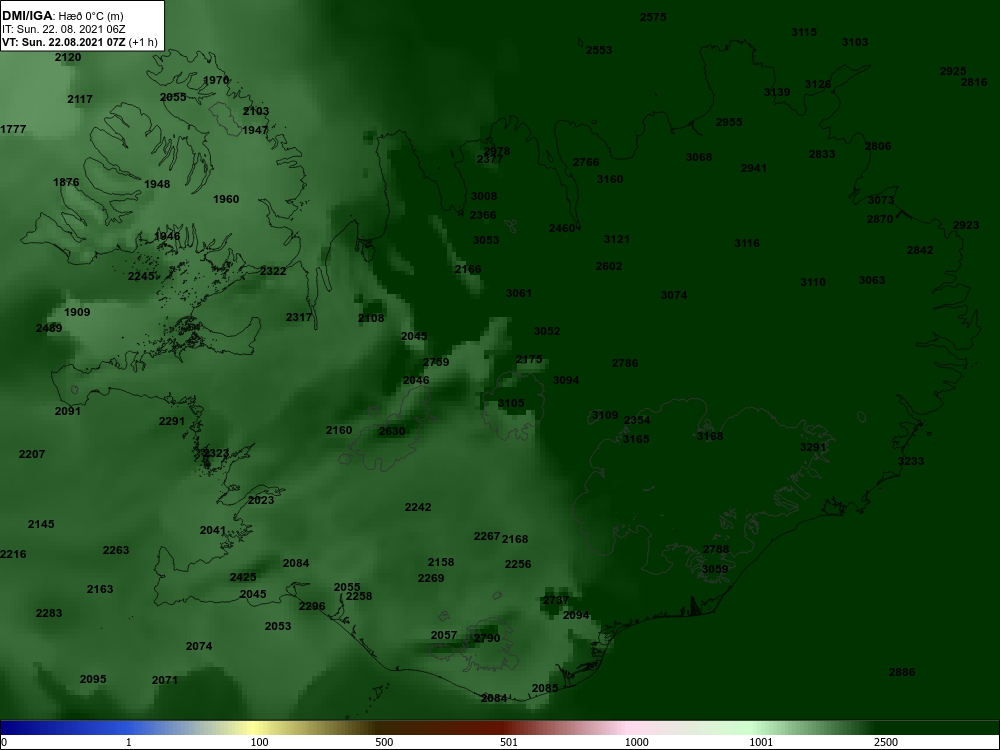The image size is (1000, 750).
Task: Click the map value 1909
Action: point(77,312)
